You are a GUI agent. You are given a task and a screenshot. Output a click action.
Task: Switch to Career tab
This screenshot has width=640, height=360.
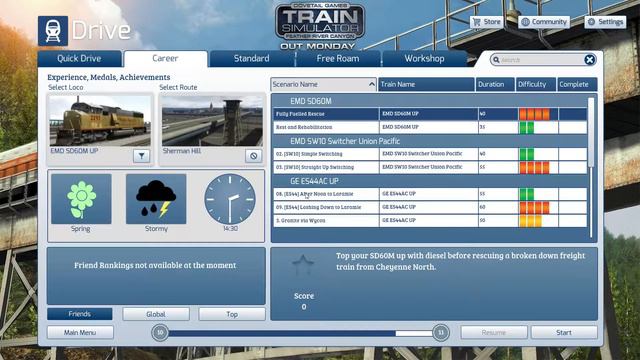165,58
